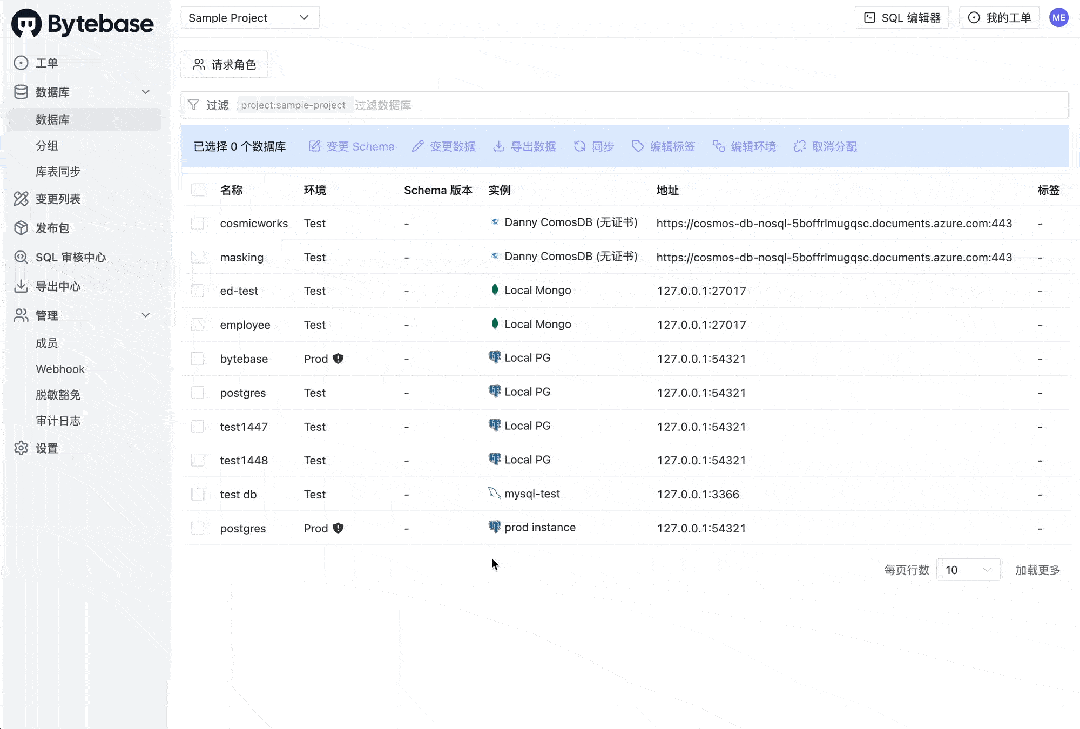Open the masking database name

[242, 257]
